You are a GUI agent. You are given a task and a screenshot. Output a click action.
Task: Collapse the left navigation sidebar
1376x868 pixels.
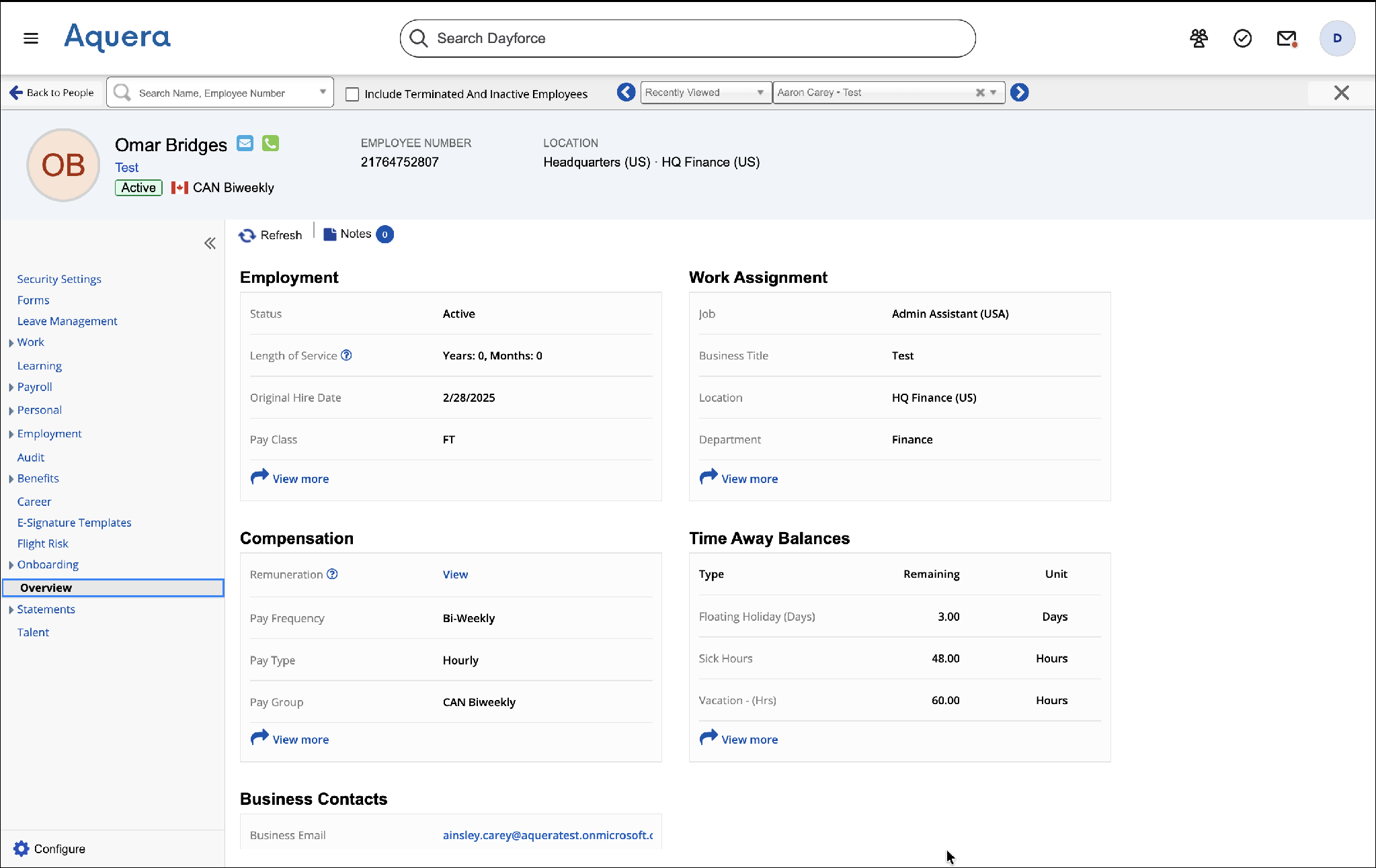pos(210,243)
